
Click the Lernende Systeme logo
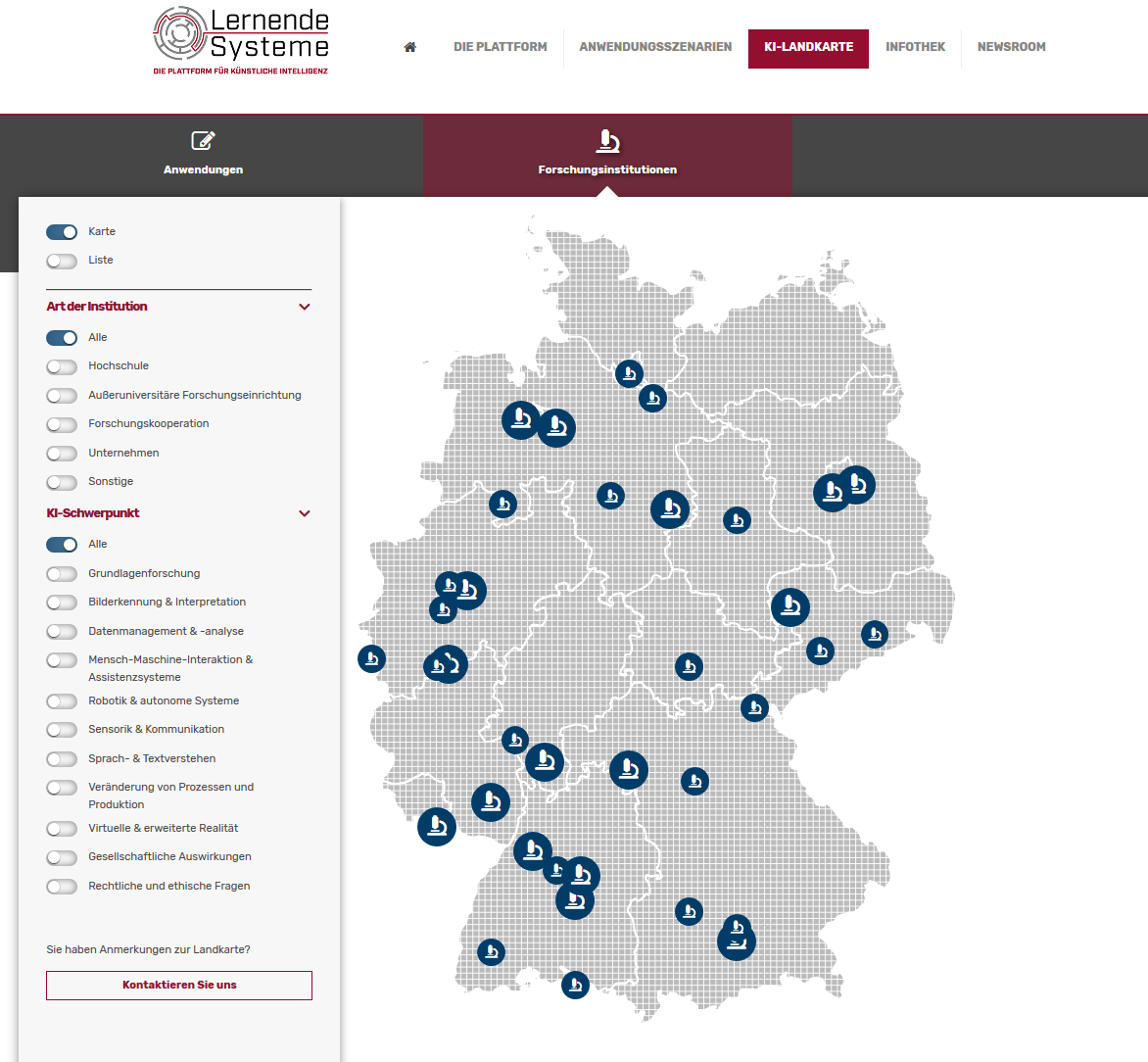241,41
